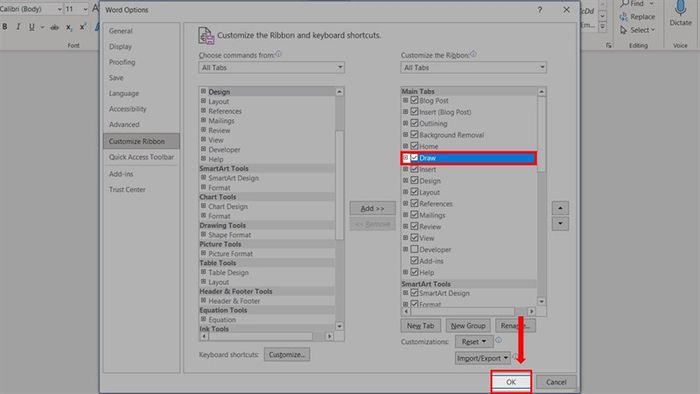Toggle Bold formatting in Word ribbon
This screenshot has height=394, width=700.
click(5, 27)
